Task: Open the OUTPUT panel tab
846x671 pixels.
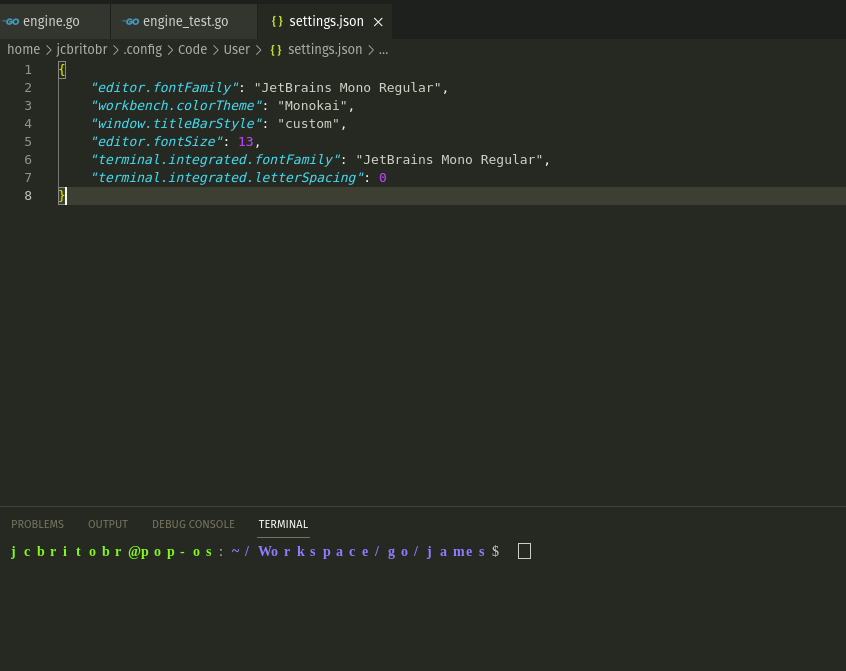Action: click(107, 523)
